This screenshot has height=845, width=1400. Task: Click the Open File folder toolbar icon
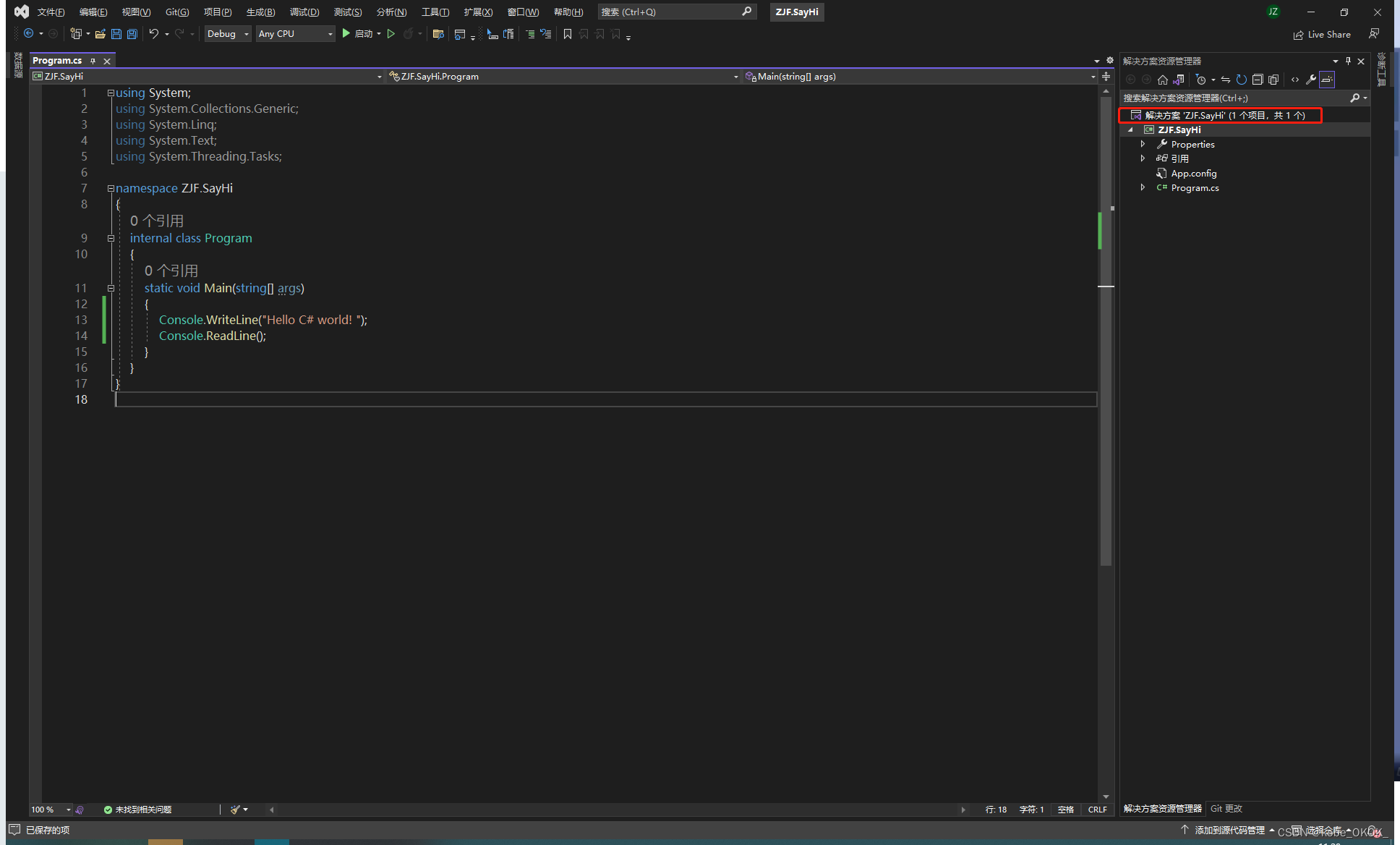(101, 34)
